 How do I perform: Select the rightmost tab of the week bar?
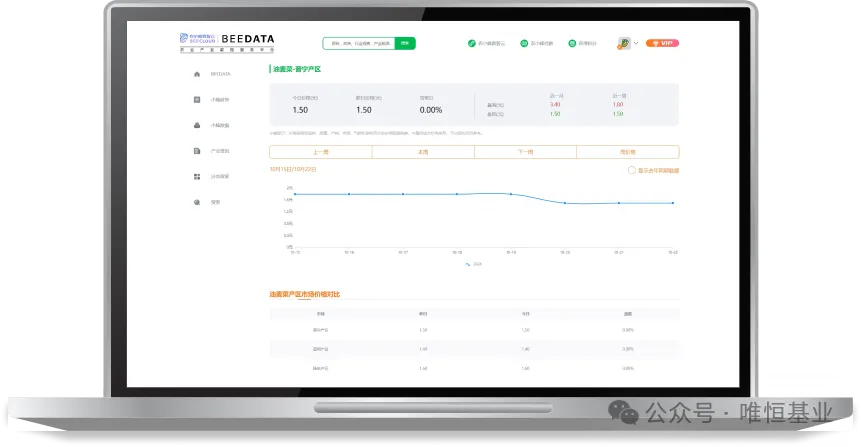628,152
